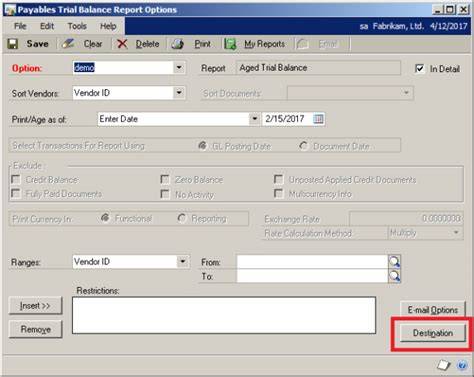Screen dimensions: 474x377
Task: Click the window icon in the title bar
Action: 10,10
